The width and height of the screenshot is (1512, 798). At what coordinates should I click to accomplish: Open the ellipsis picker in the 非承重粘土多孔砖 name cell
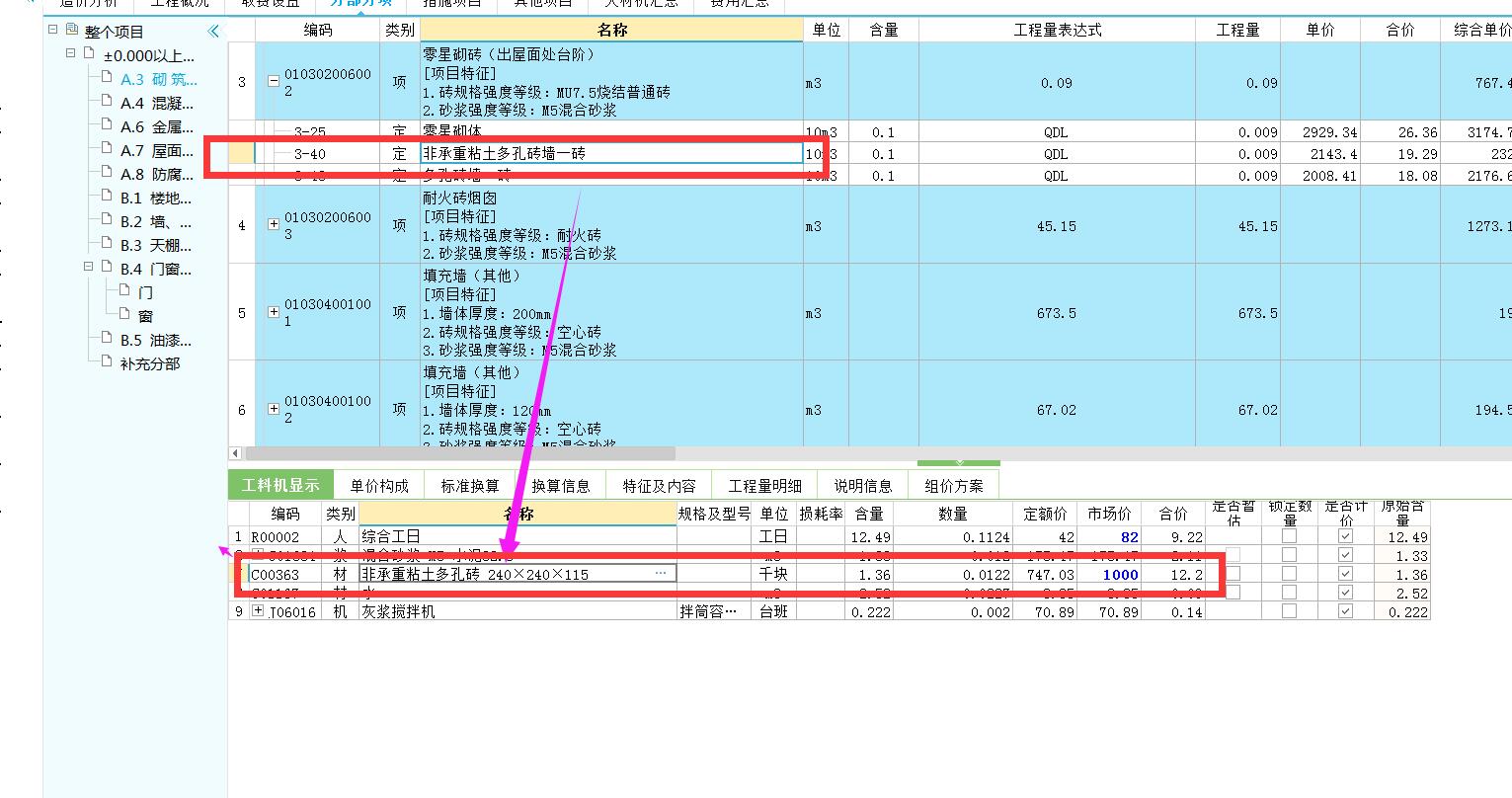[661, 573]
